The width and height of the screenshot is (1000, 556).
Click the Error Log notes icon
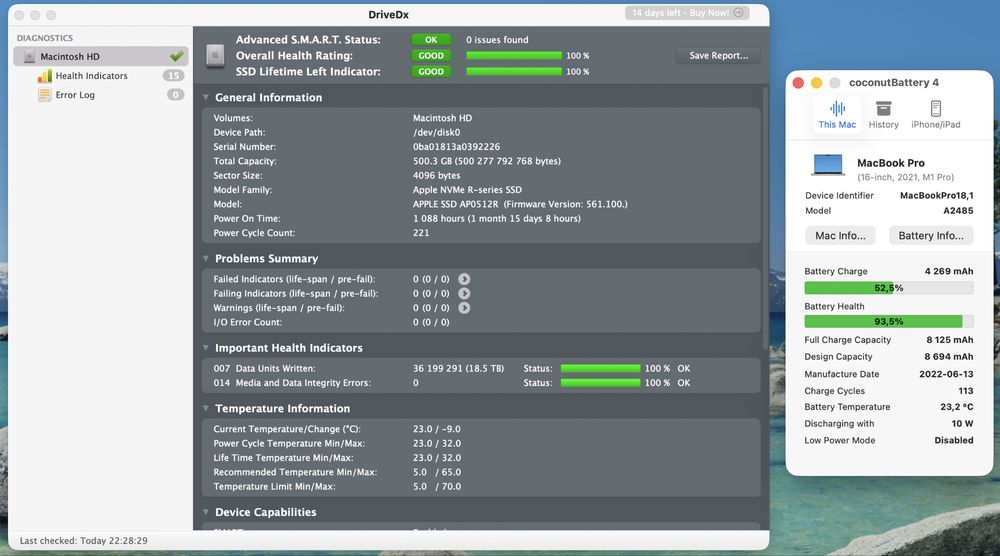coord(45,95)
